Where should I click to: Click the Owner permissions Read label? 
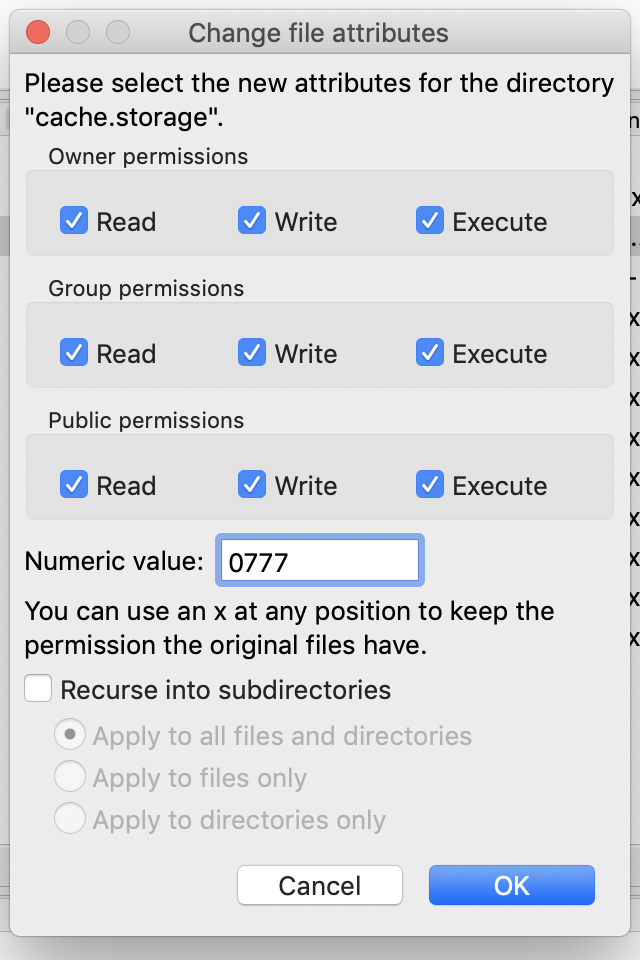click(x=126, y=222)
